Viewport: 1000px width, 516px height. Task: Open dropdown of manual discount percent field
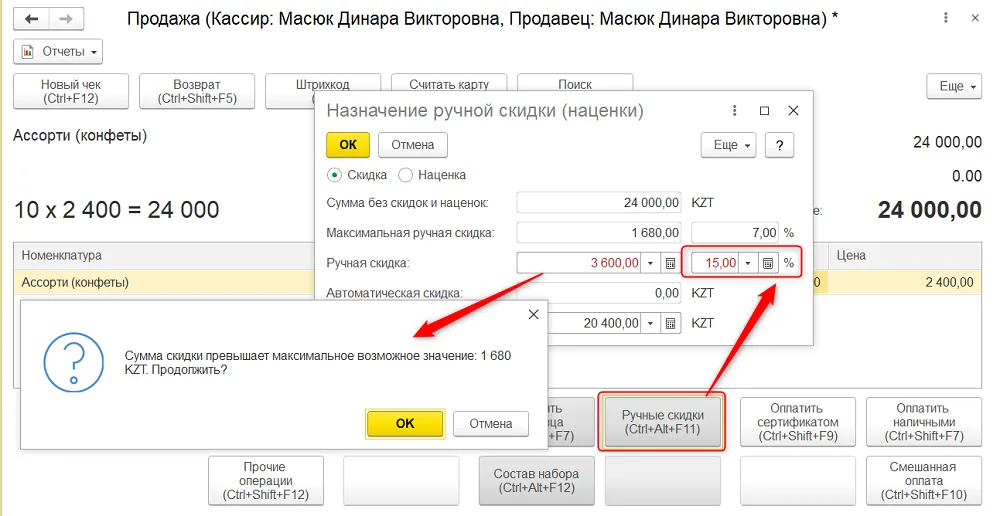(748, 263)
